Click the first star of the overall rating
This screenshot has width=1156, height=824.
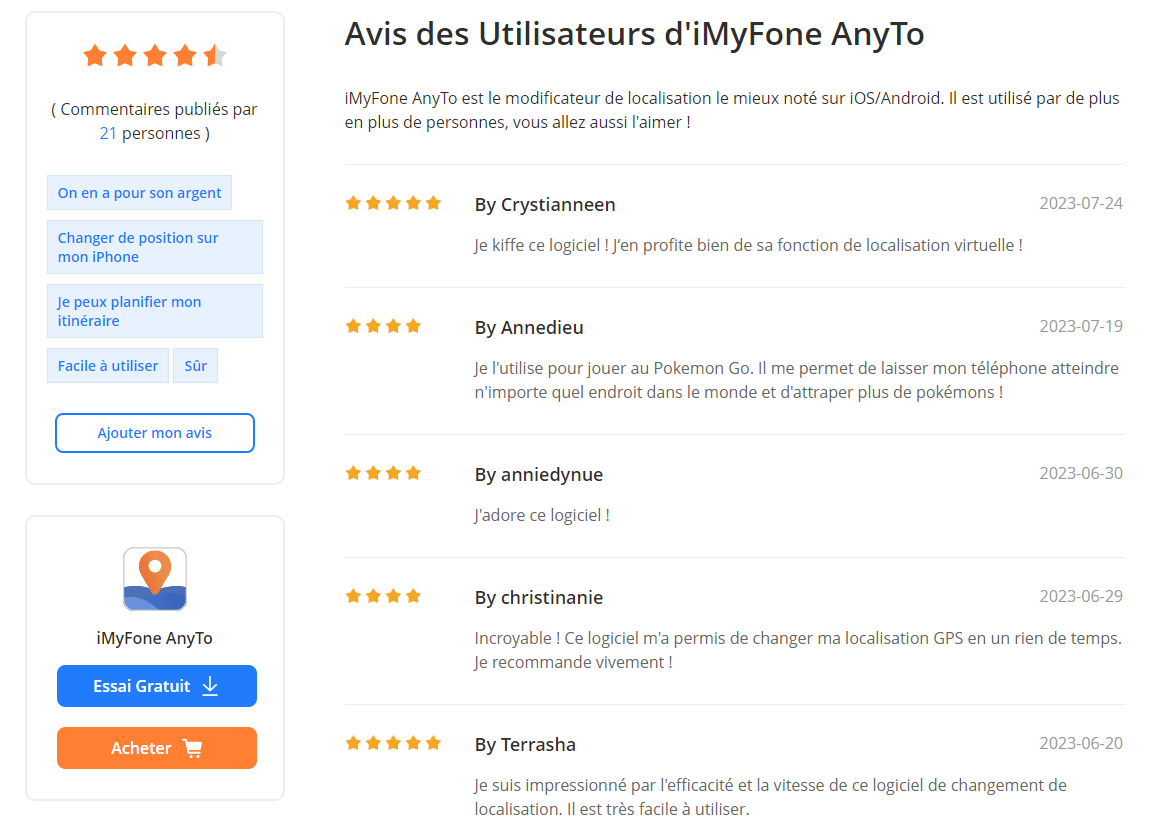pos(95,56)
